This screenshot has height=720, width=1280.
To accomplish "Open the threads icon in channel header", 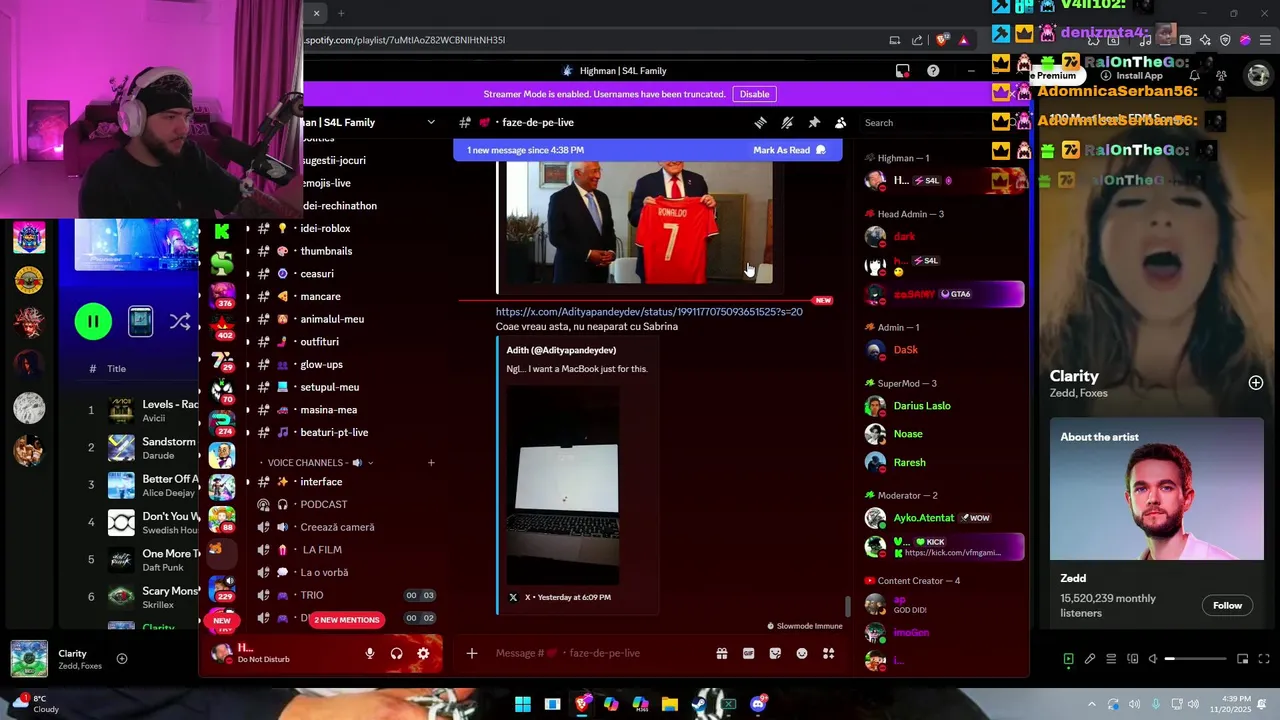I will pyautogui.click(x=760, y=122).
